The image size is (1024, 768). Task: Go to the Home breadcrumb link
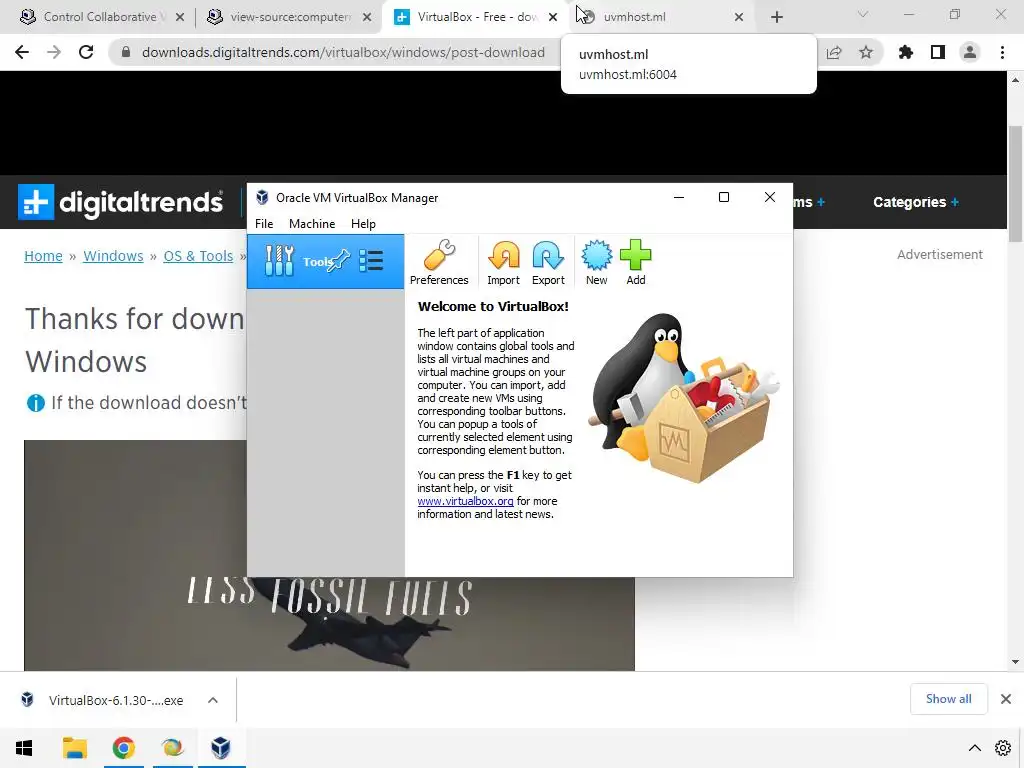tap(43, 256)
